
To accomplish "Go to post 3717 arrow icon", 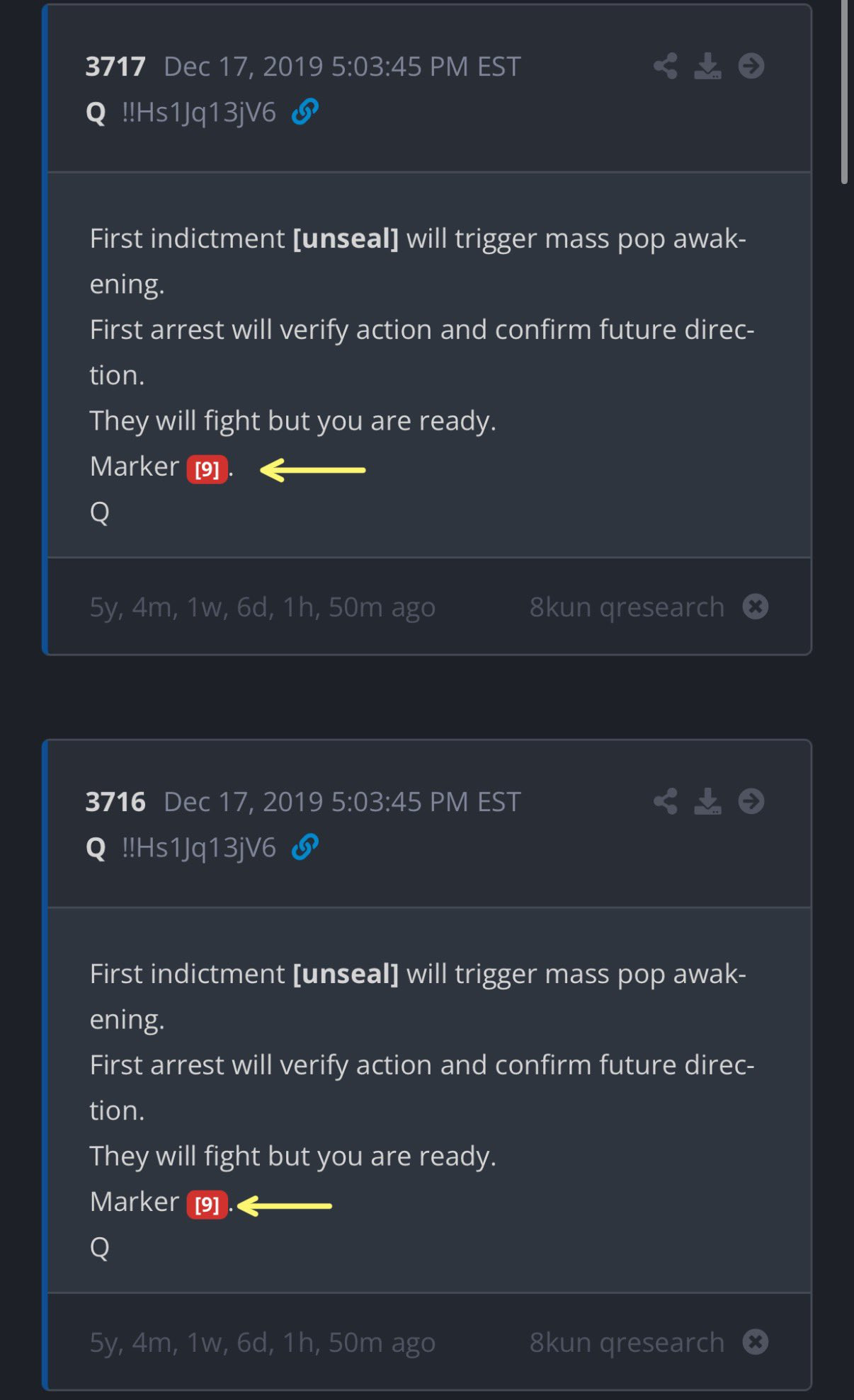I will pyautogui.click(x=751, y=67).
